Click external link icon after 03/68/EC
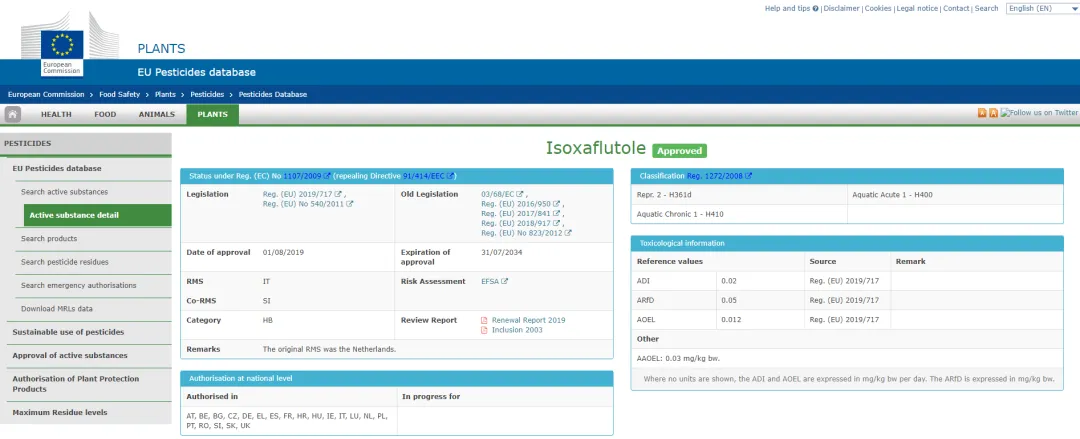Image resolution: width=1080 pixels, height=439 pixels. [520, 194]
